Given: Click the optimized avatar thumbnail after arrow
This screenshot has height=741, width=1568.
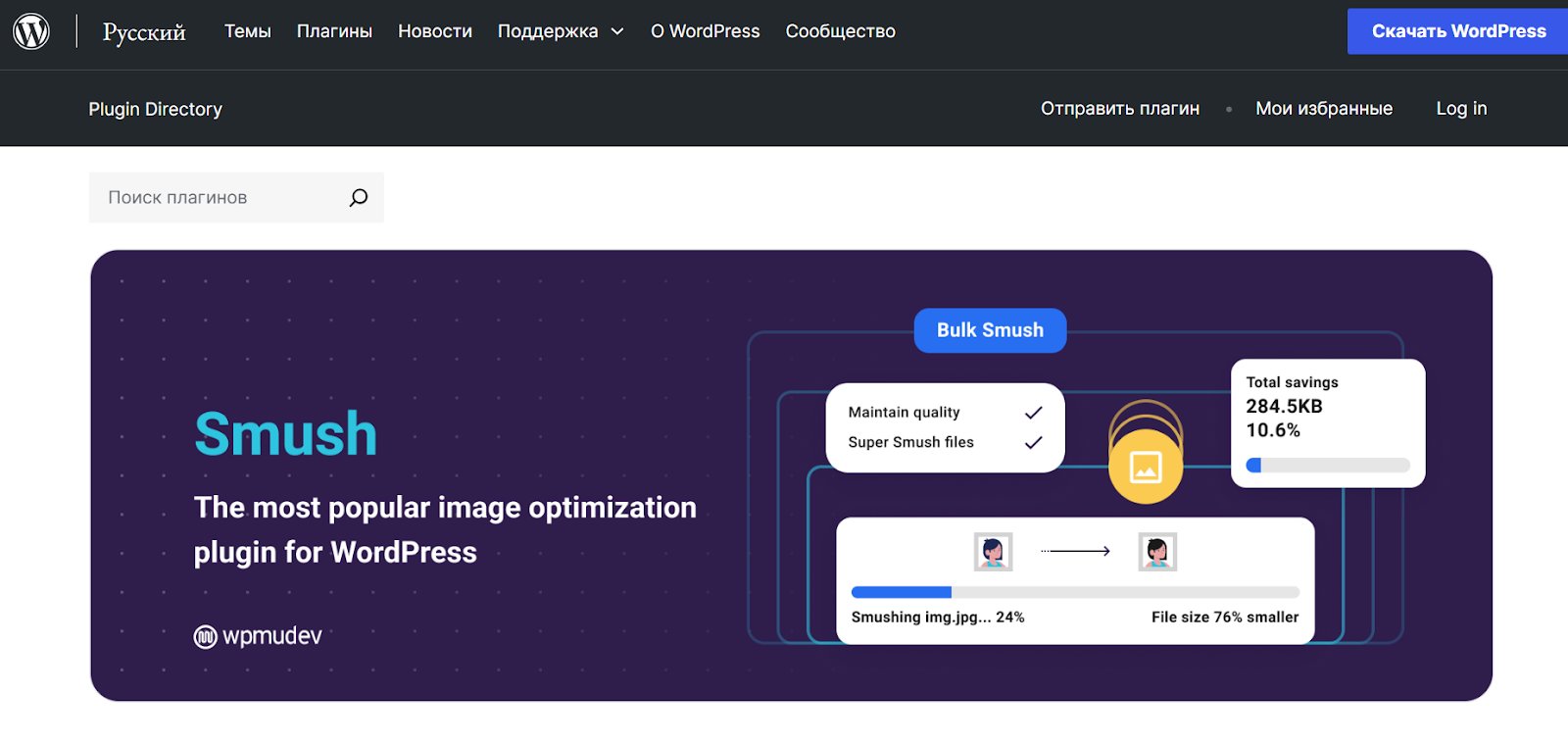Looking at the screenshot, I should (1157, 552).
